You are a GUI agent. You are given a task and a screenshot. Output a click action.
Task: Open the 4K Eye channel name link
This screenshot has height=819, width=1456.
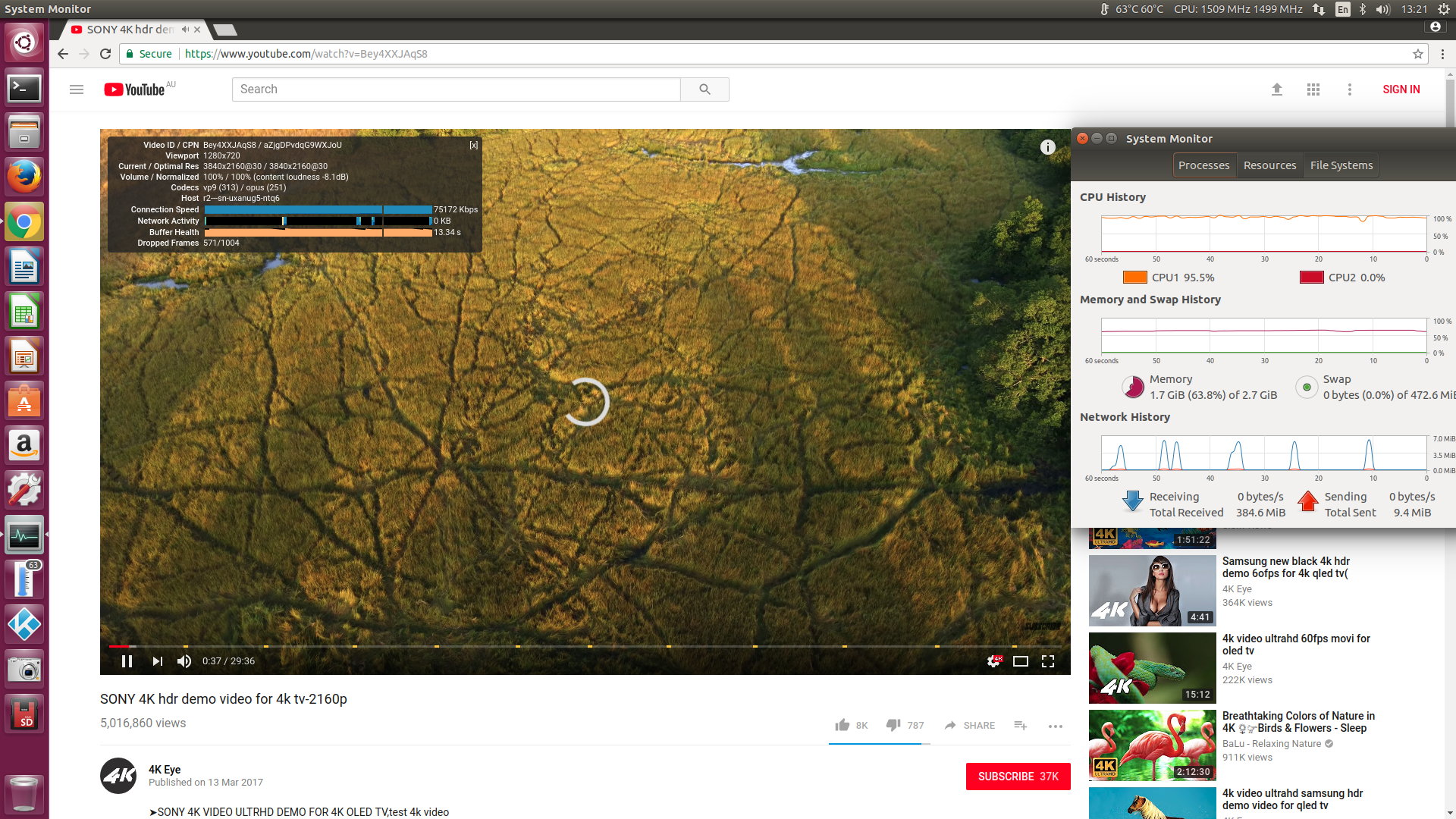pyautogui.click(x=165, y=769)
